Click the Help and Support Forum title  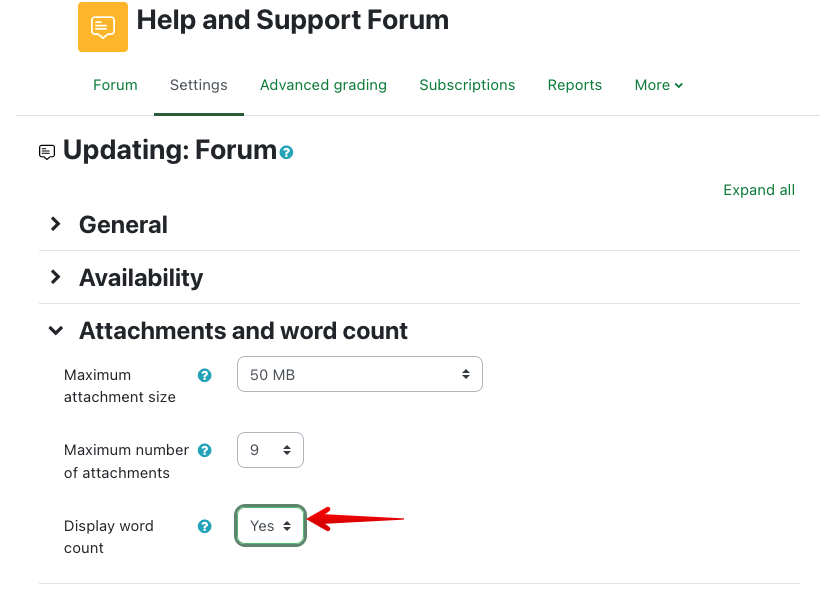click(x=293, y=19)
